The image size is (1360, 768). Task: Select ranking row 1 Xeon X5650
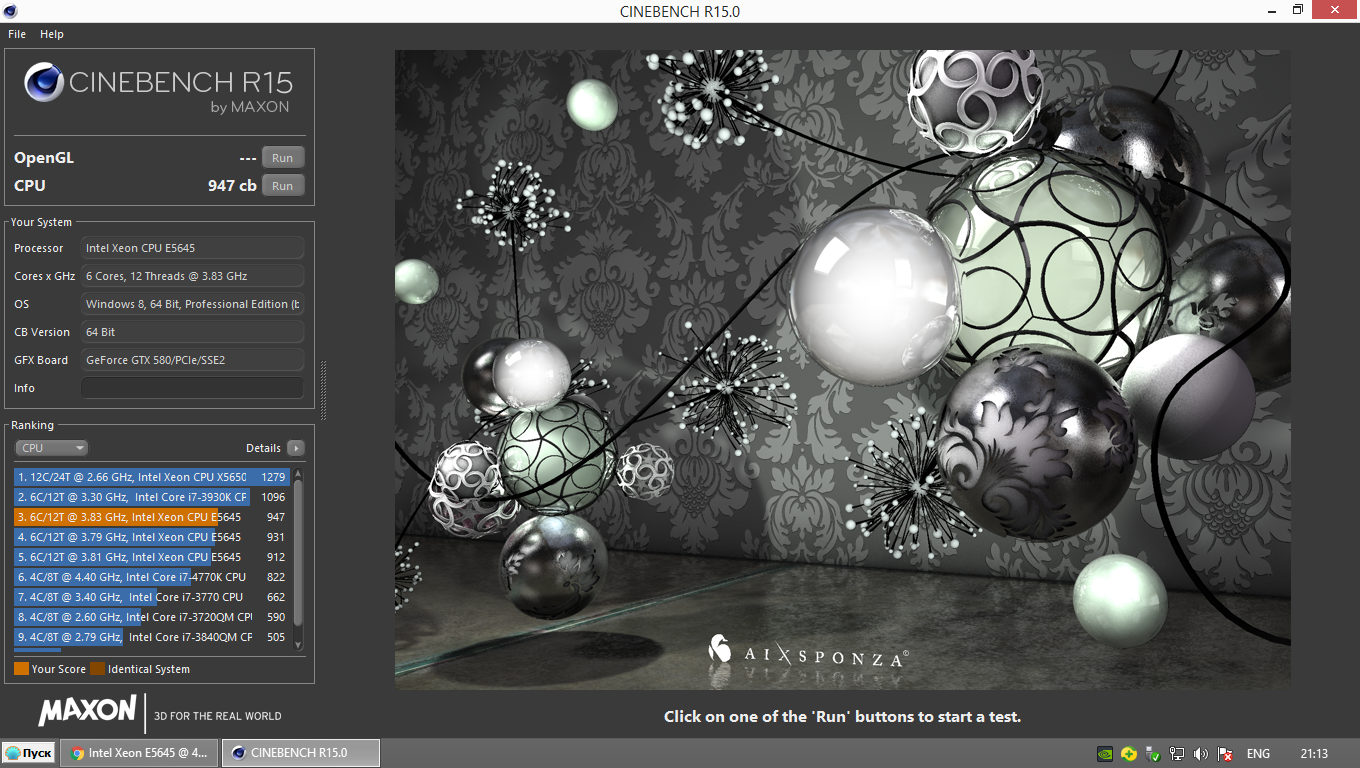[x=152, y=477]
